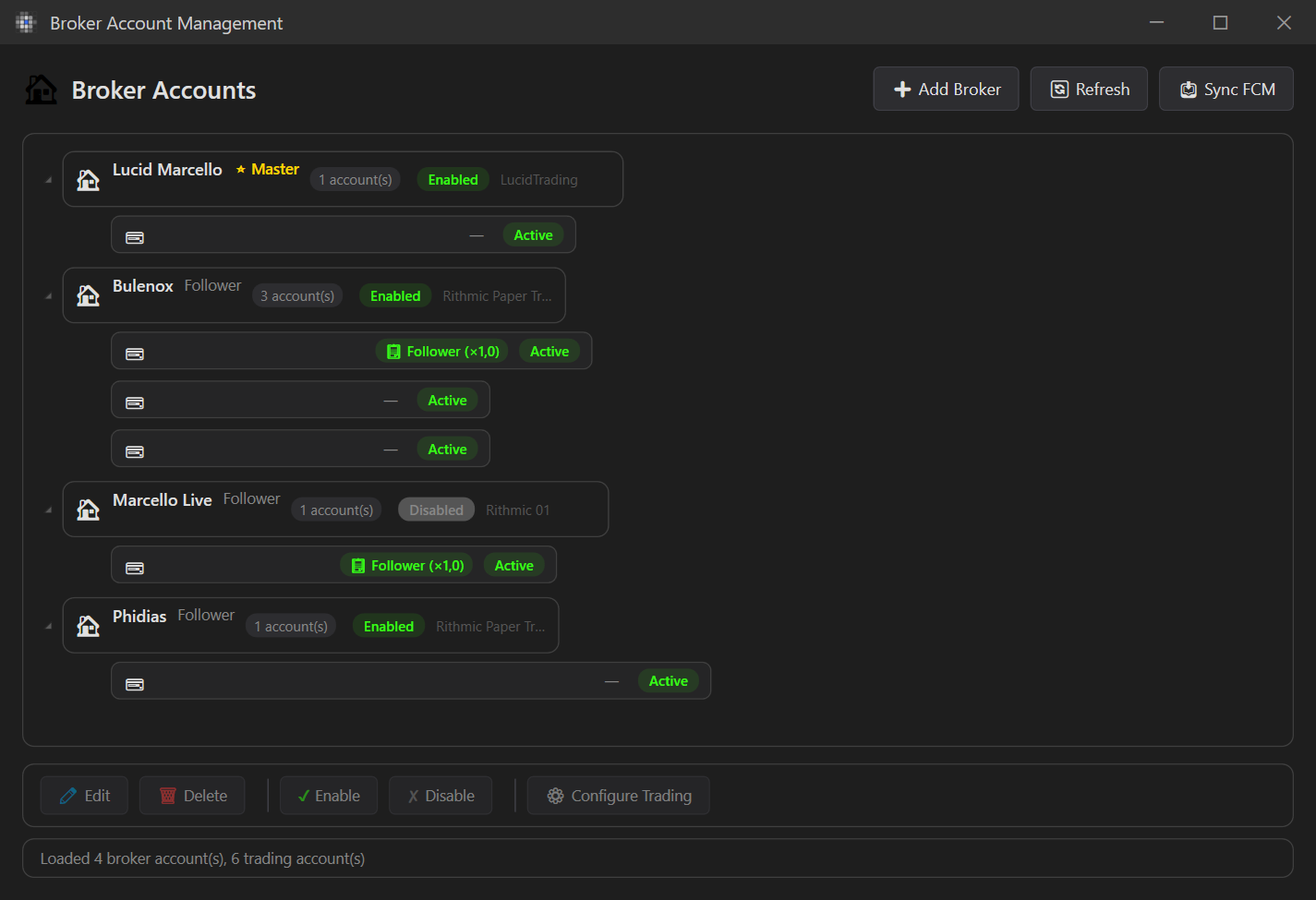Click the card icon under Phidias

point(135,684)
